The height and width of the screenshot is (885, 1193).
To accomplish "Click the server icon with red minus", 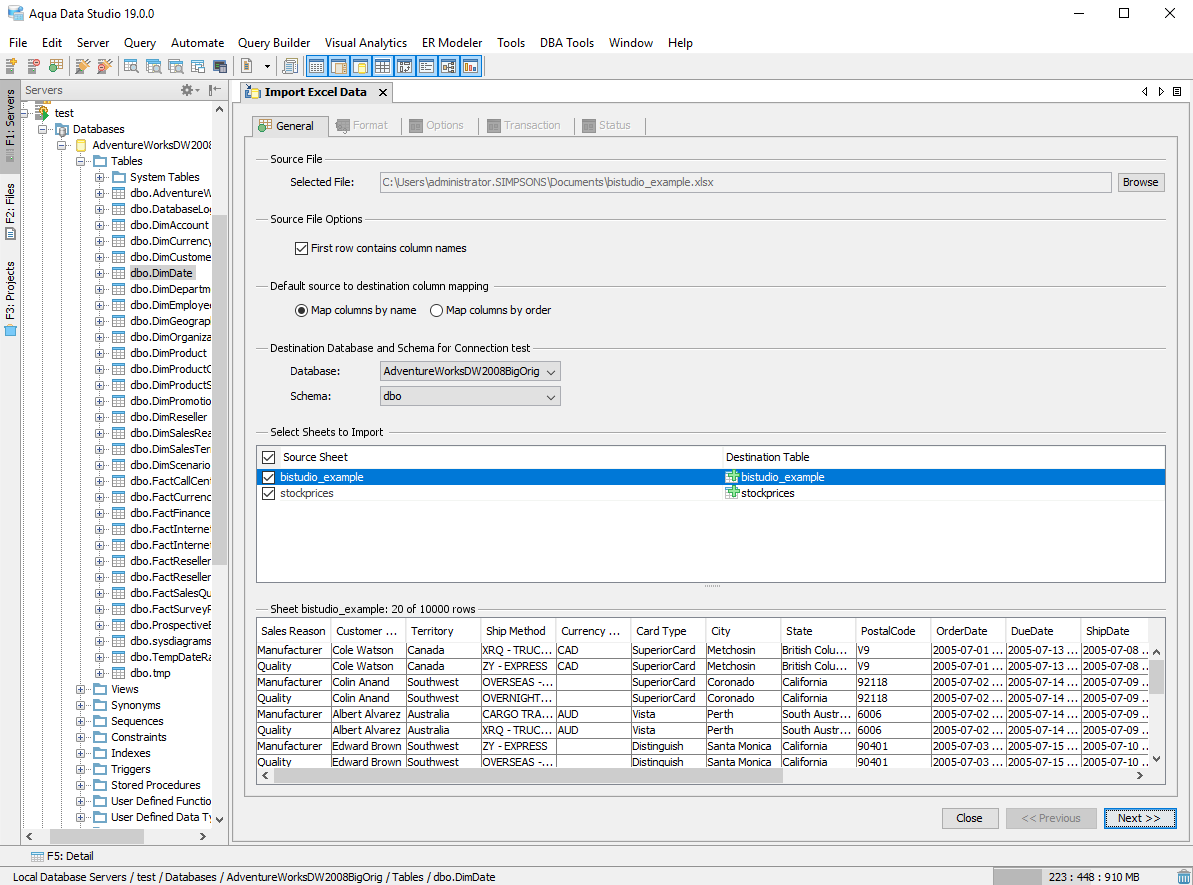I will [33, 66].
